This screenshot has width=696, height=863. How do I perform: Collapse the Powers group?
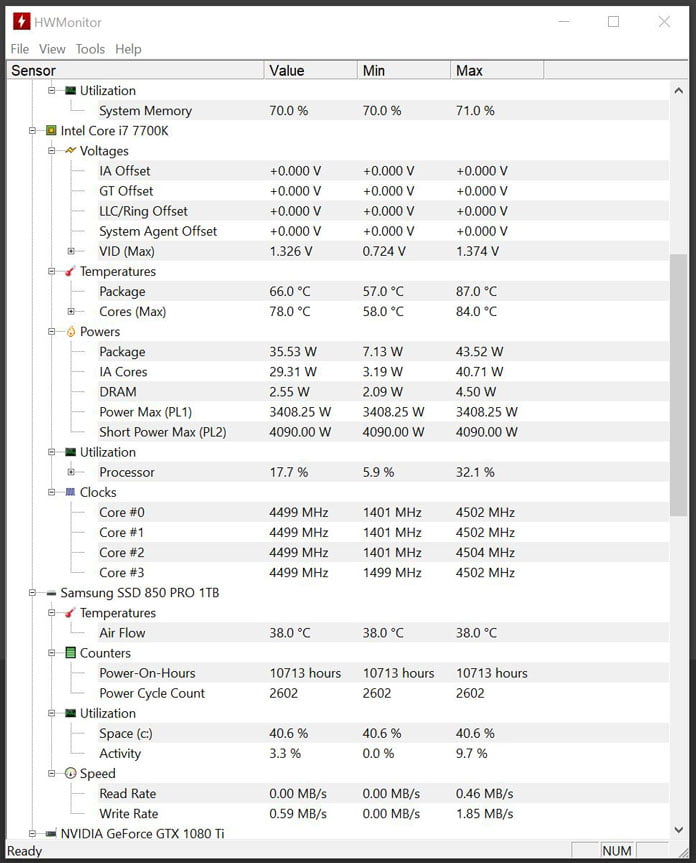coord(52,331)
